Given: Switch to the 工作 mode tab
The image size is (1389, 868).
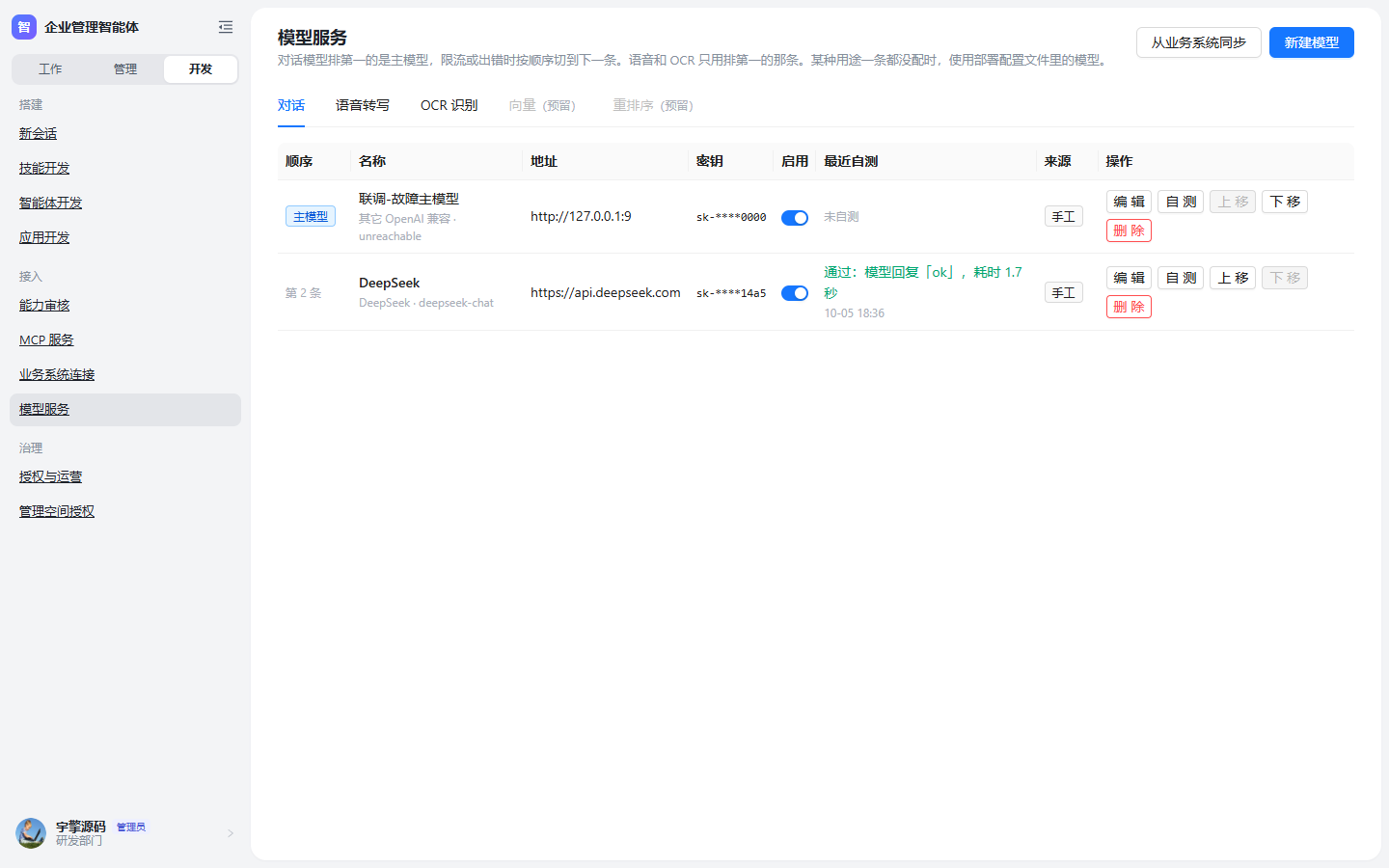Looking at the screenshot, I should click(x=50, y=69).
